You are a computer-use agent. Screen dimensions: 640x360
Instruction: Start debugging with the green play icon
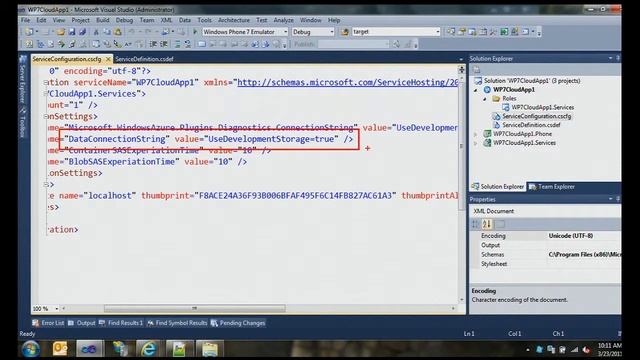pyautogui.click(x=195, y=31)
